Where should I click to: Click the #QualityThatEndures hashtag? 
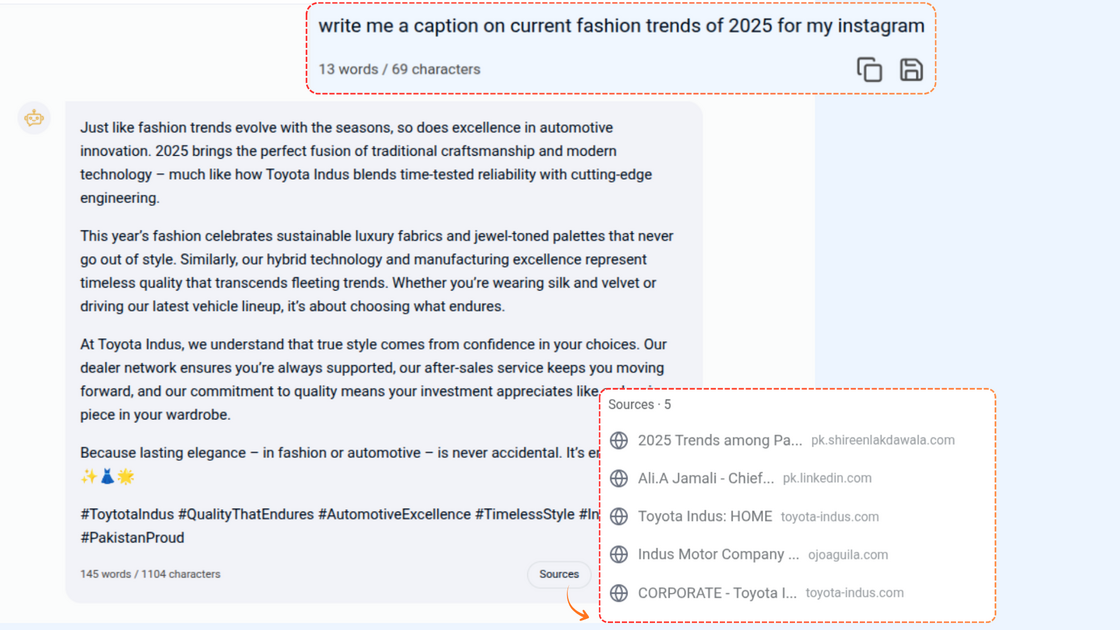click(x=246, y=514)
